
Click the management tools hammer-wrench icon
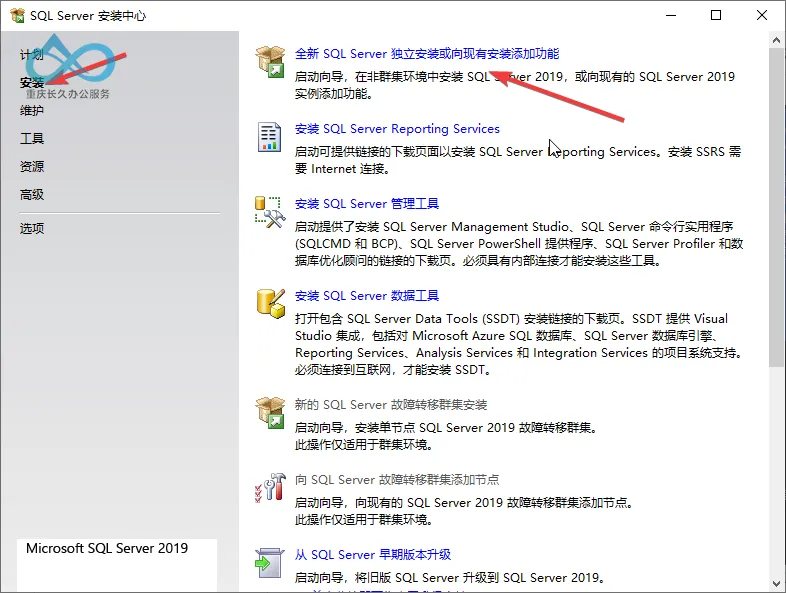[x=270, y=212]
